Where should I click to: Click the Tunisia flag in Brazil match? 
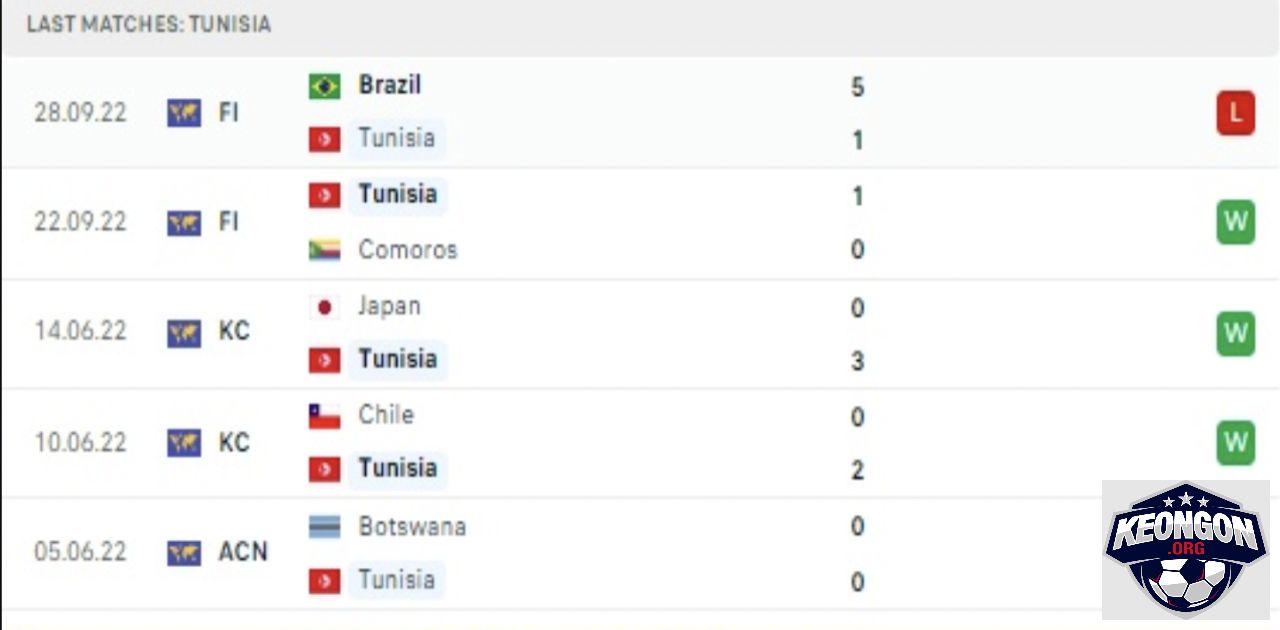[x=324, y=139]
